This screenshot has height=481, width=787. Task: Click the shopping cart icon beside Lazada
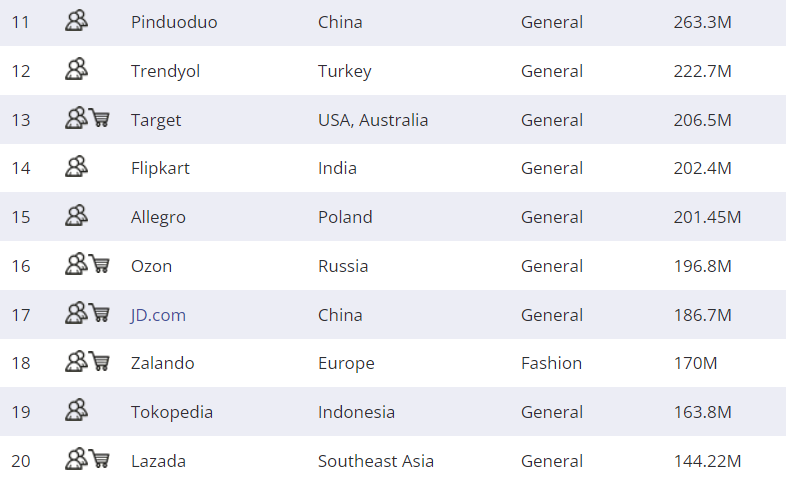pyautogui.click(x=100, y=460)
